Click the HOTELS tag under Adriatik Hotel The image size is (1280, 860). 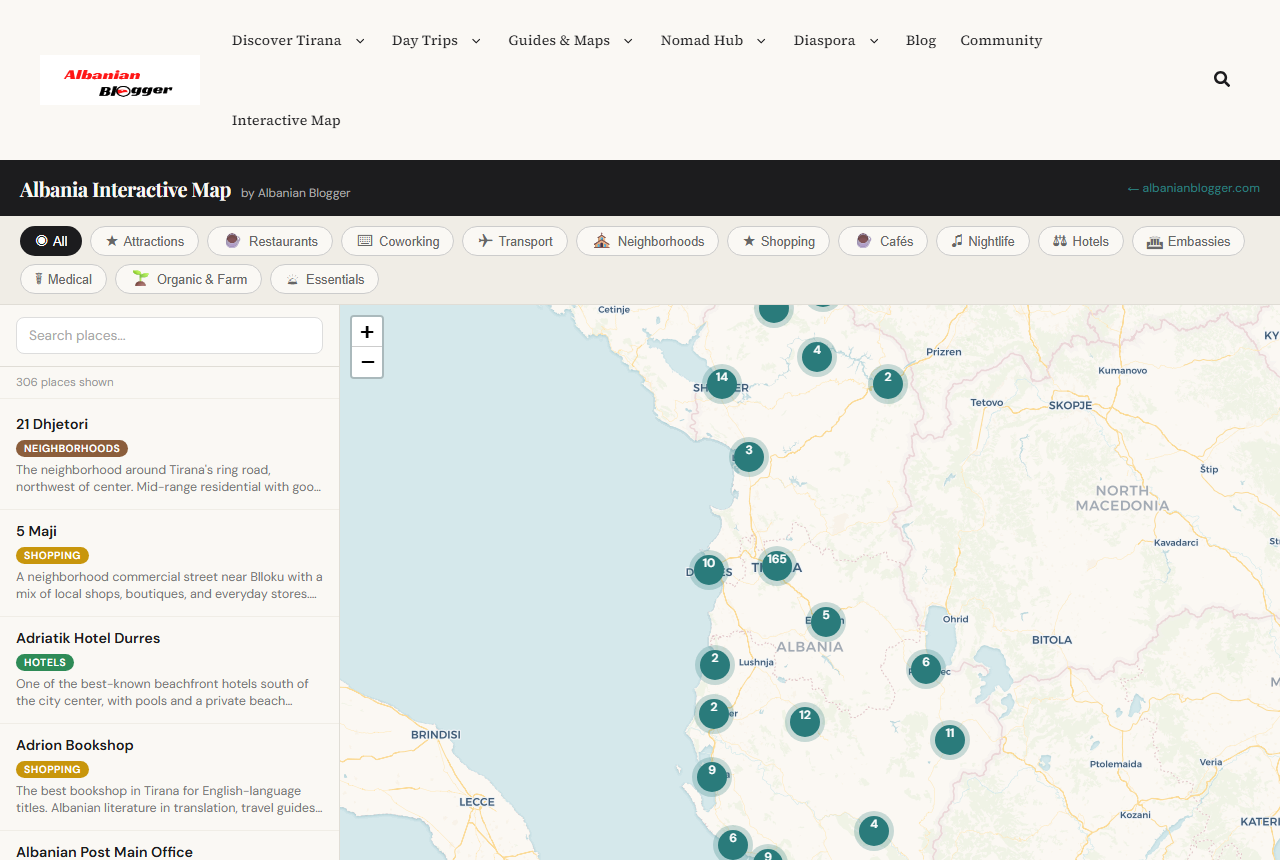[x=45, y=663]
